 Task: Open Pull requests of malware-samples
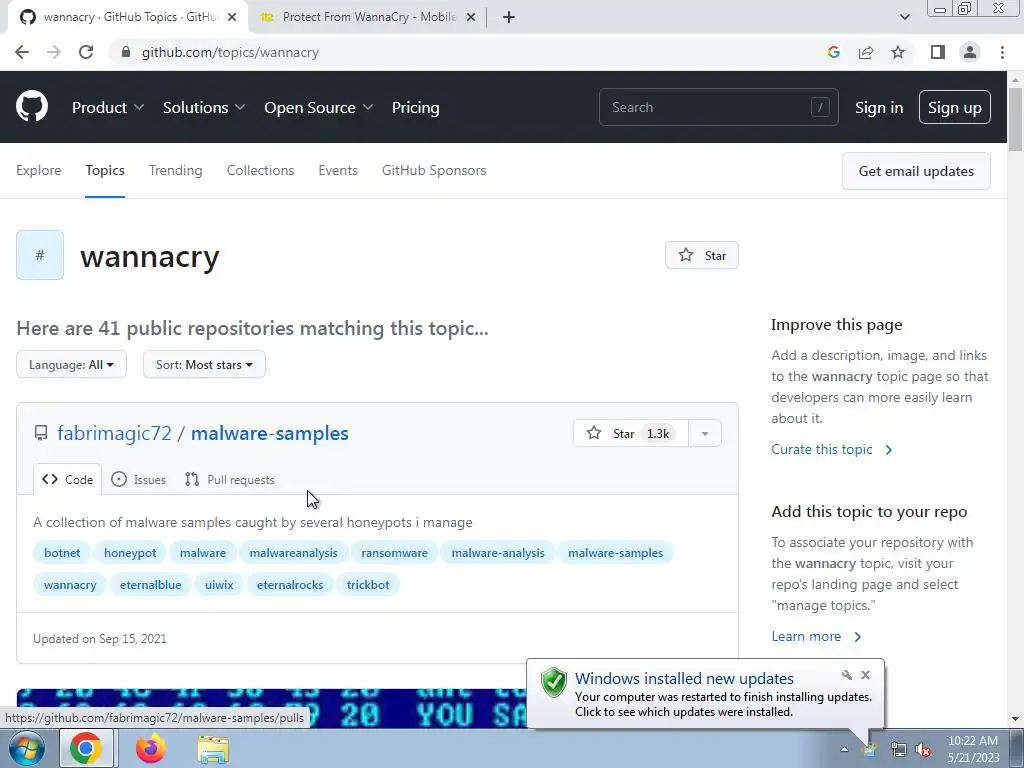point(230,479)
